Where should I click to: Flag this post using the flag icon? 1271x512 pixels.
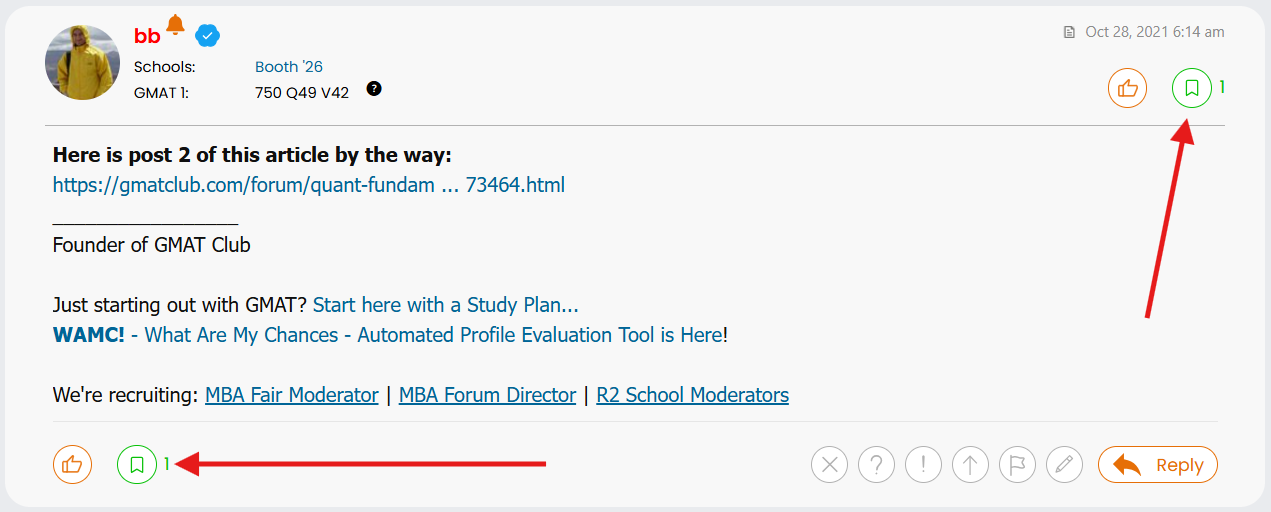[1017, 464]
